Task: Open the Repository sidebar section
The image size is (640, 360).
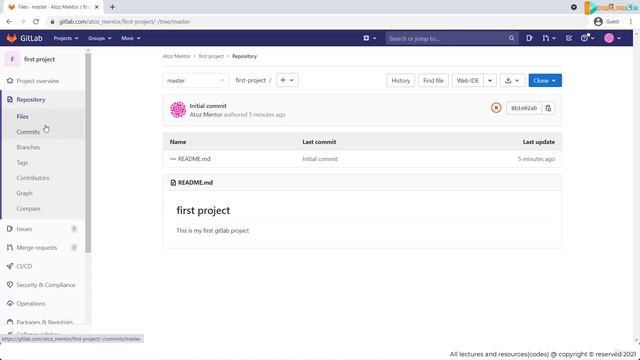Action: (31, 100)
